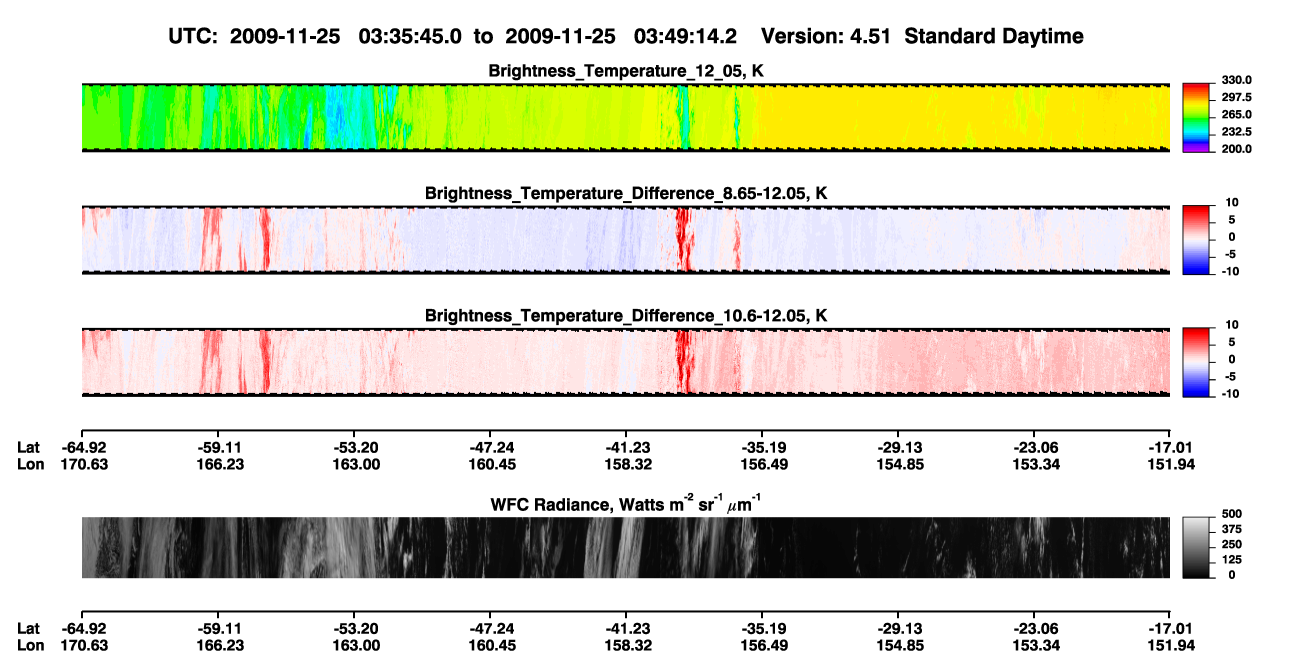1300x667 pixels.
Task: Click lower axis latitude label -17.01
Action: (1169, 628)
